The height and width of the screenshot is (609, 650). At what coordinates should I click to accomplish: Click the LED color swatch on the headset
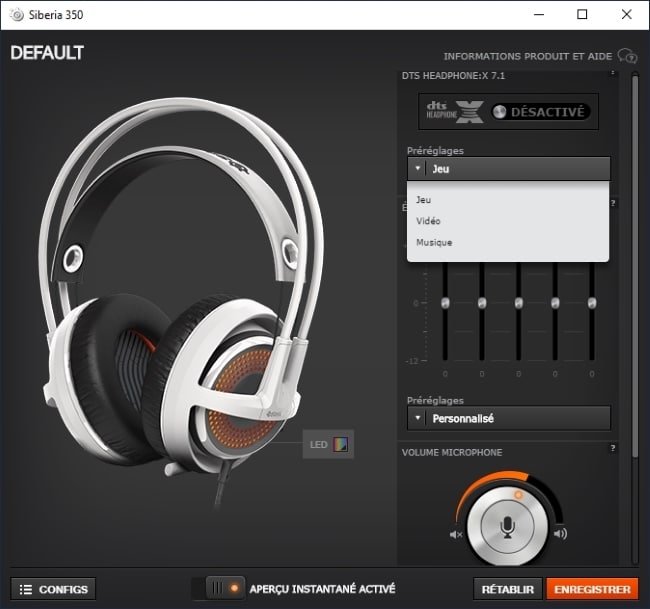[x=341, y=444]
